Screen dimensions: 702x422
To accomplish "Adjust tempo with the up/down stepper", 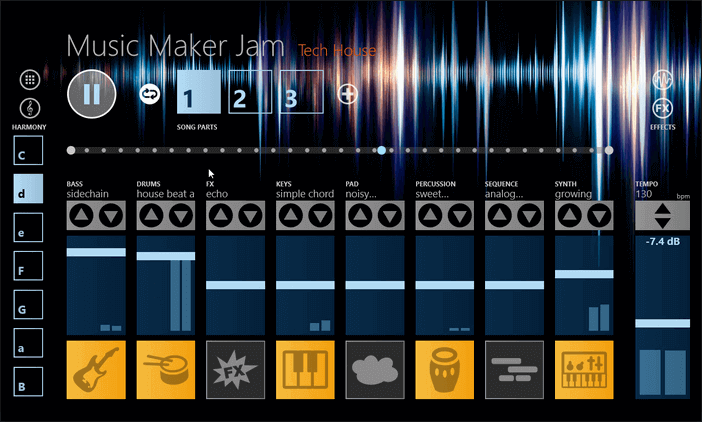I will coord(662,216).
